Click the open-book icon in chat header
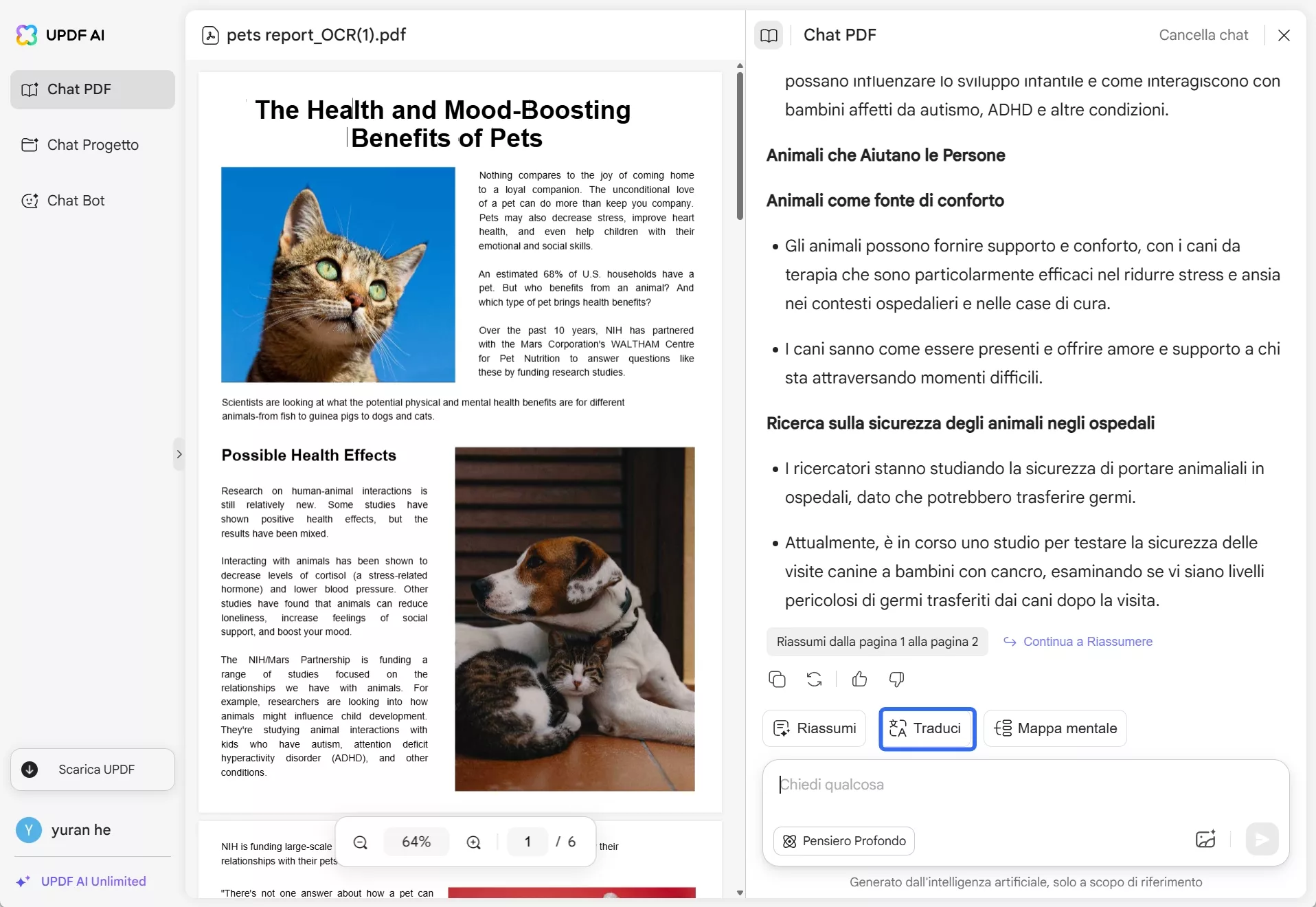Image resolution: width=1316 pixels, height=907 pixels. pyautogui.click(x=769, y=35)
